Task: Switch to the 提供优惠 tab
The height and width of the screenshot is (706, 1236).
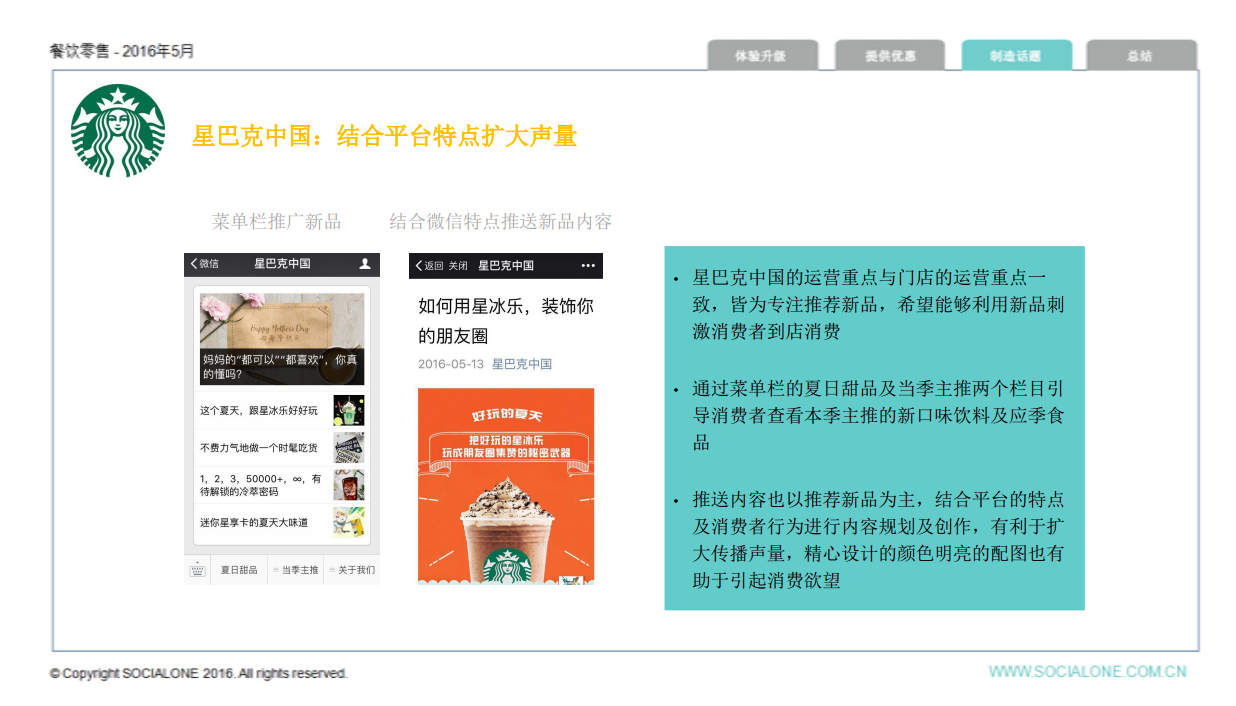Action: [x=890, y=55]
